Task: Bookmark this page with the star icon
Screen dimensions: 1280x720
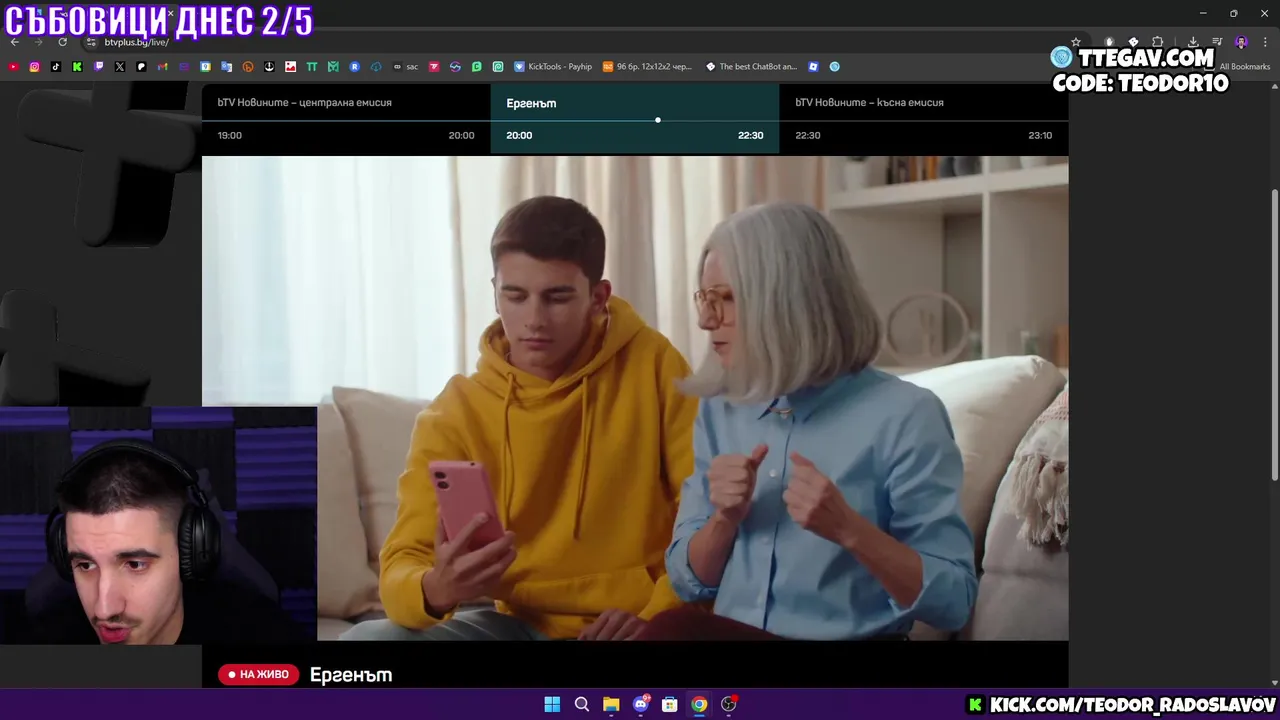Action: [1076, 42]
